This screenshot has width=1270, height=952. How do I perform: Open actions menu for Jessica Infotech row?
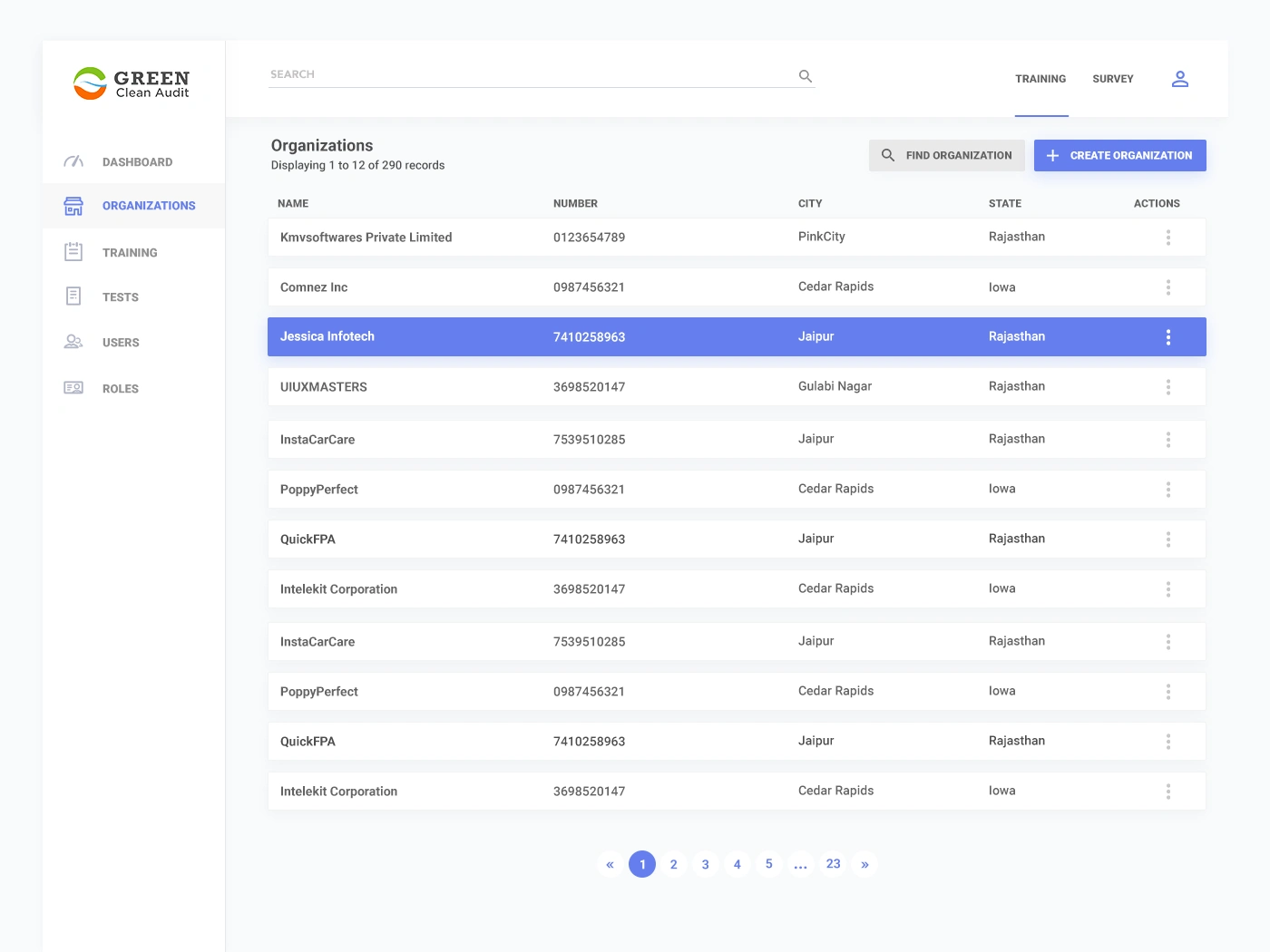coord(1168,337)
